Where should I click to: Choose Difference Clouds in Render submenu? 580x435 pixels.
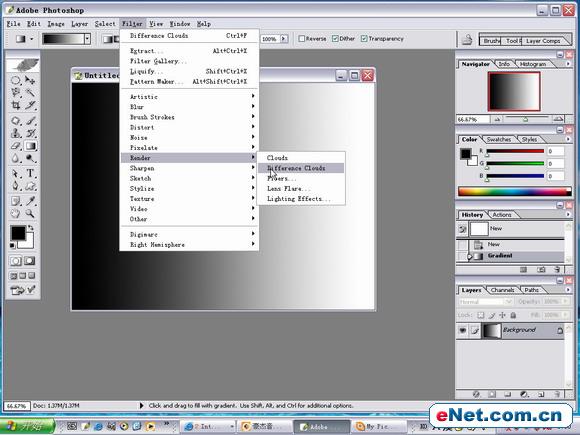[301, 168]
